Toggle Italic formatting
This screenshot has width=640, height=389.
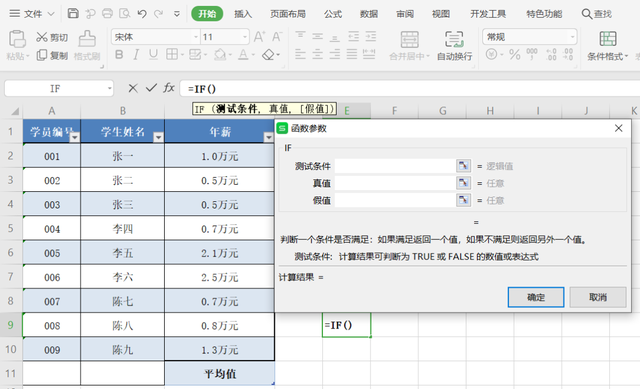136,54
